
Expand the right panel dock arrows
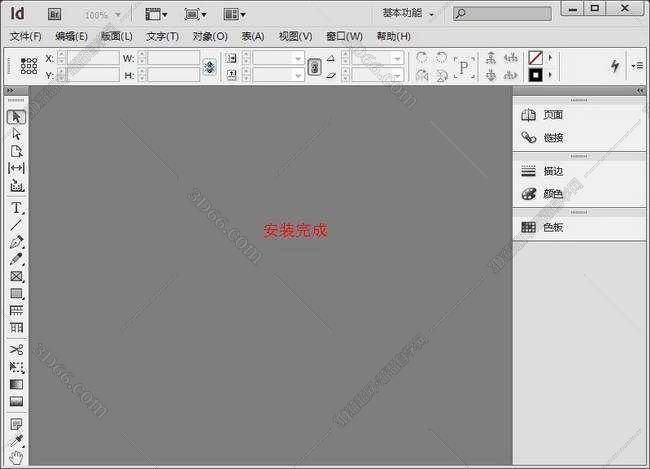pyautogui.click(x=640, y=90)
